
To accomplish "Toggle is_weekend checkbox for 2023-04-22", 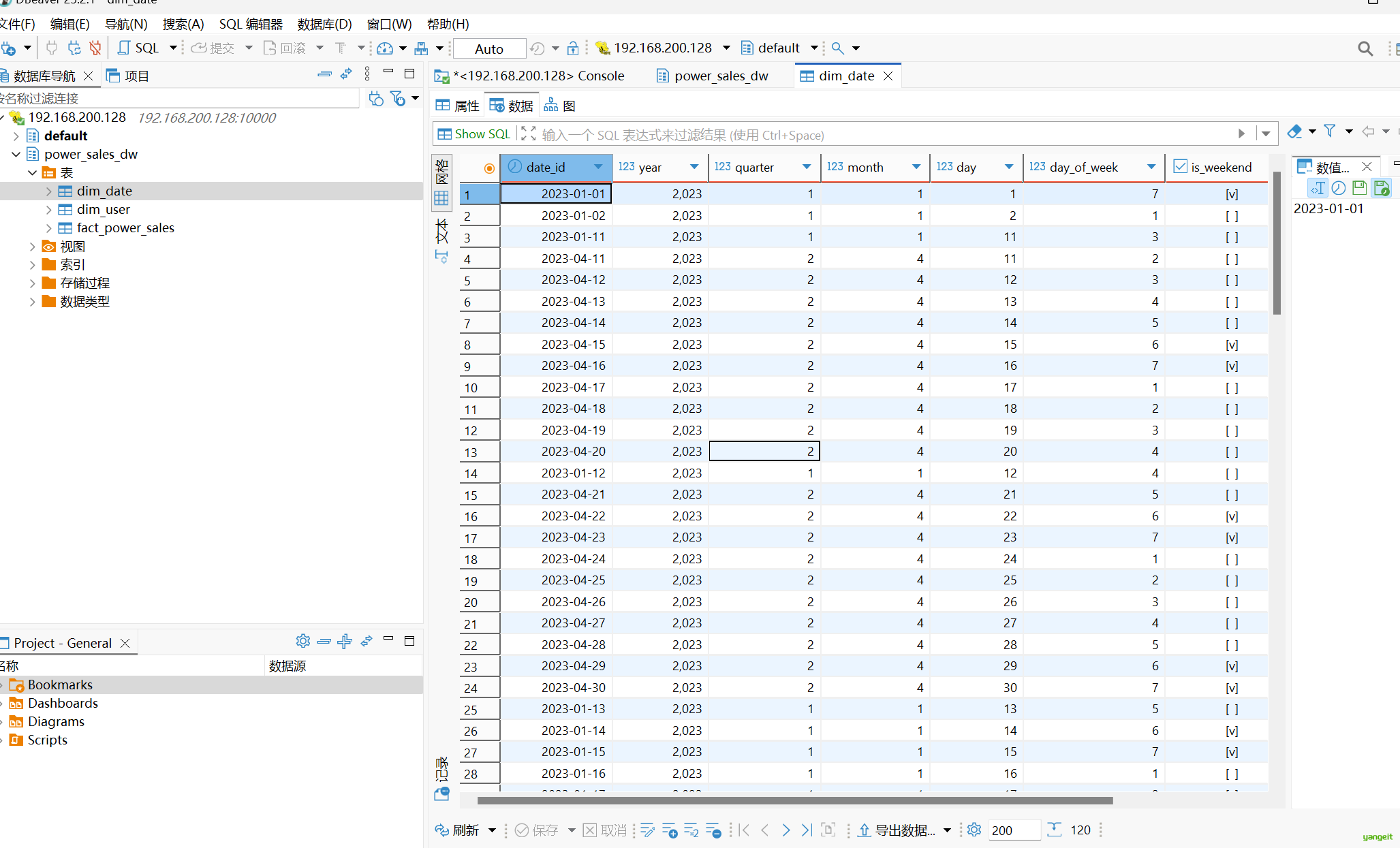I will coord(1231,516).
